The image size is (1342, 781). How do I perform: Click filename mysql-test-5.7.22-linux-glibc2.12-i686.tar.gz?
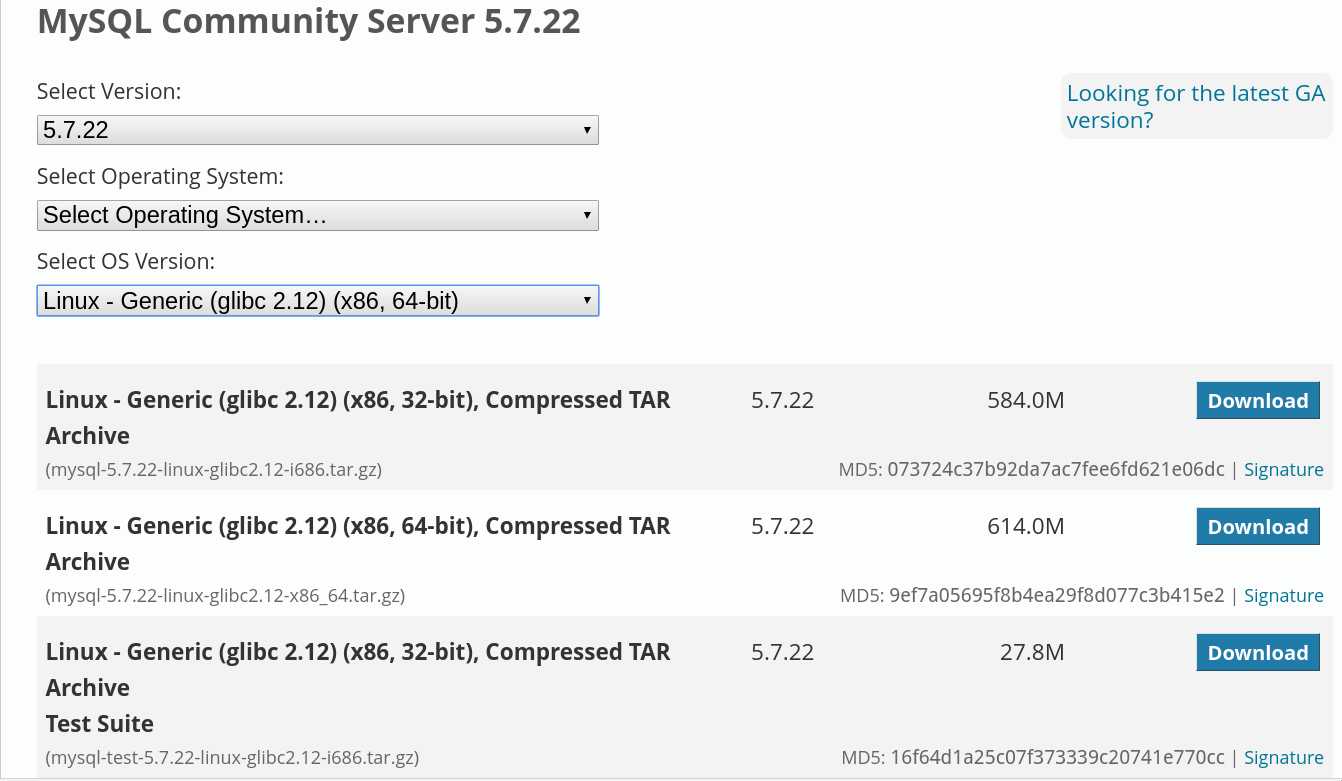[x=232, y=757]
